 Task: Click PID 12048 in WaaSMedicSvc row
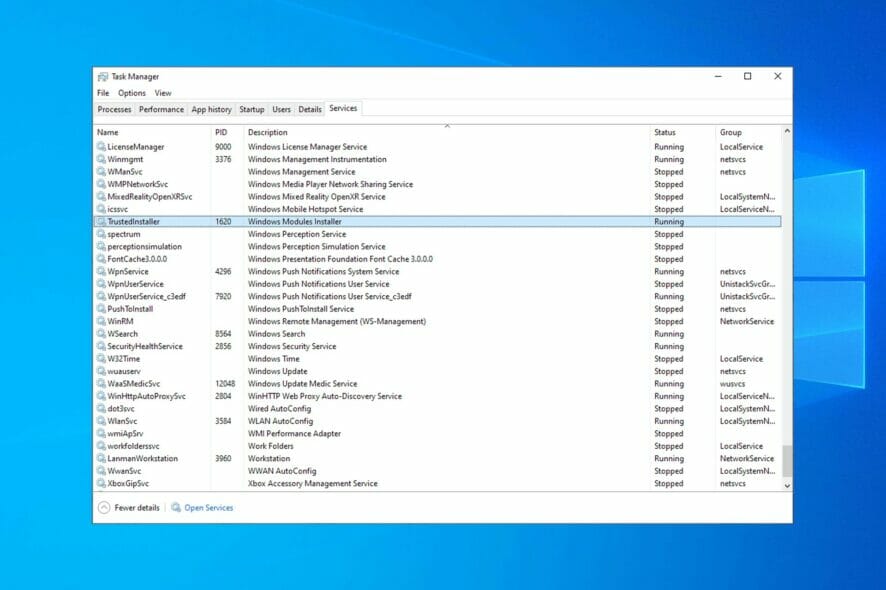225,384
